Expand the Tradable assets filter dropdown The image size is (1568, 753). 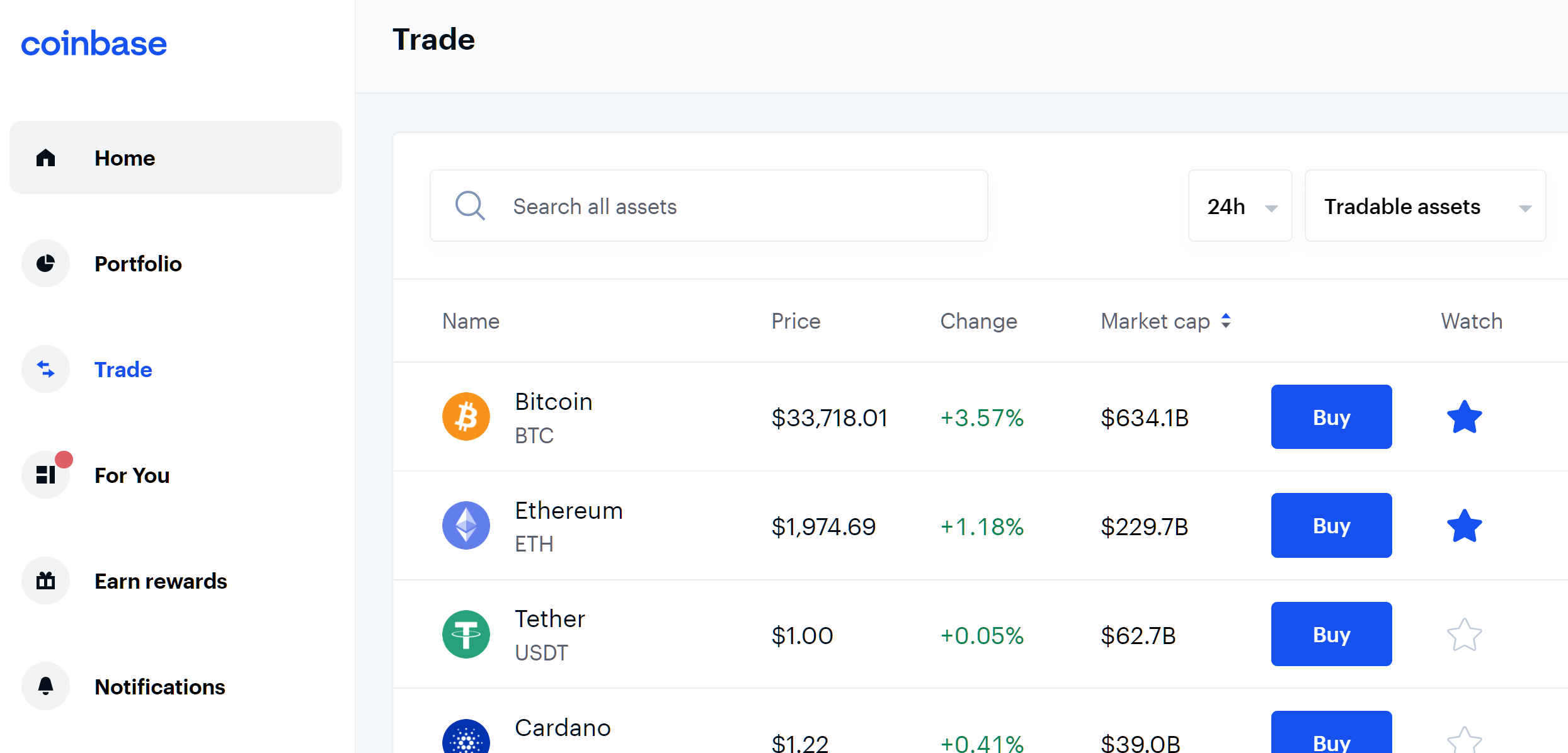click(x=1425, y=206)
